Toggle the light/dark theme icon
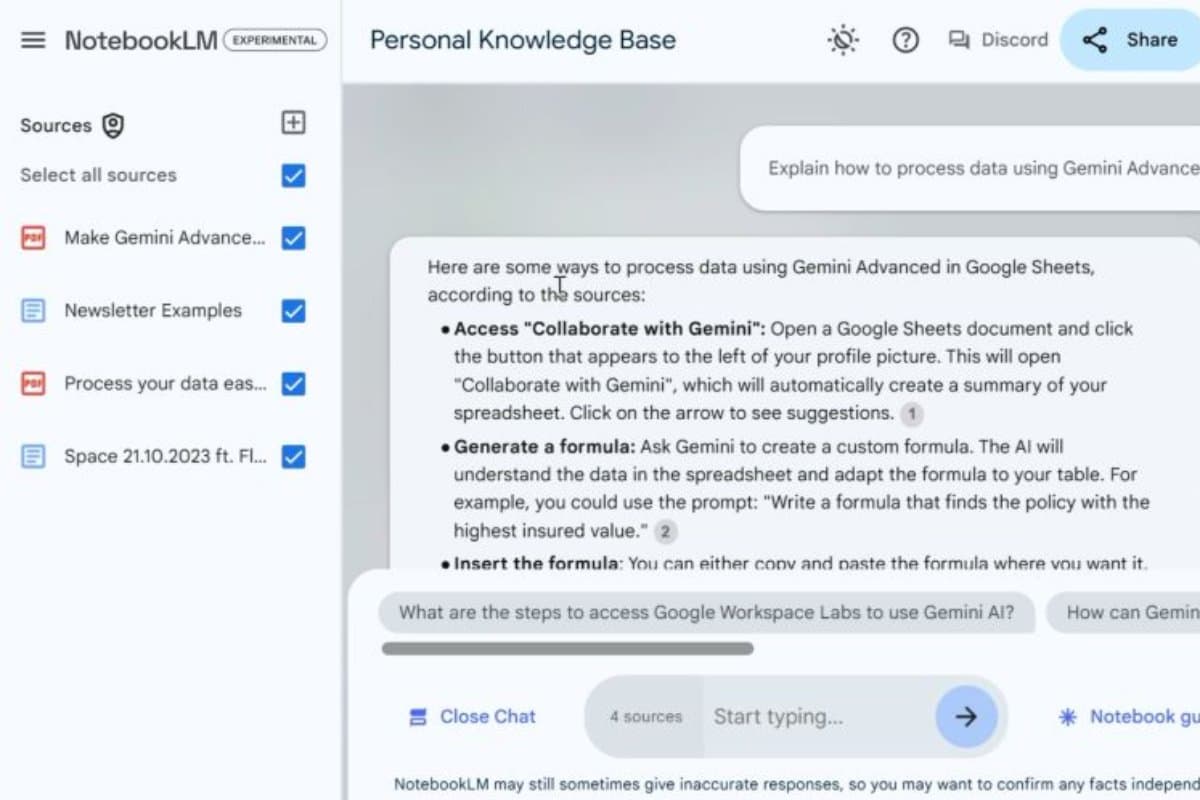Viewport: 1200px width, 800px height. coord(843,40)
